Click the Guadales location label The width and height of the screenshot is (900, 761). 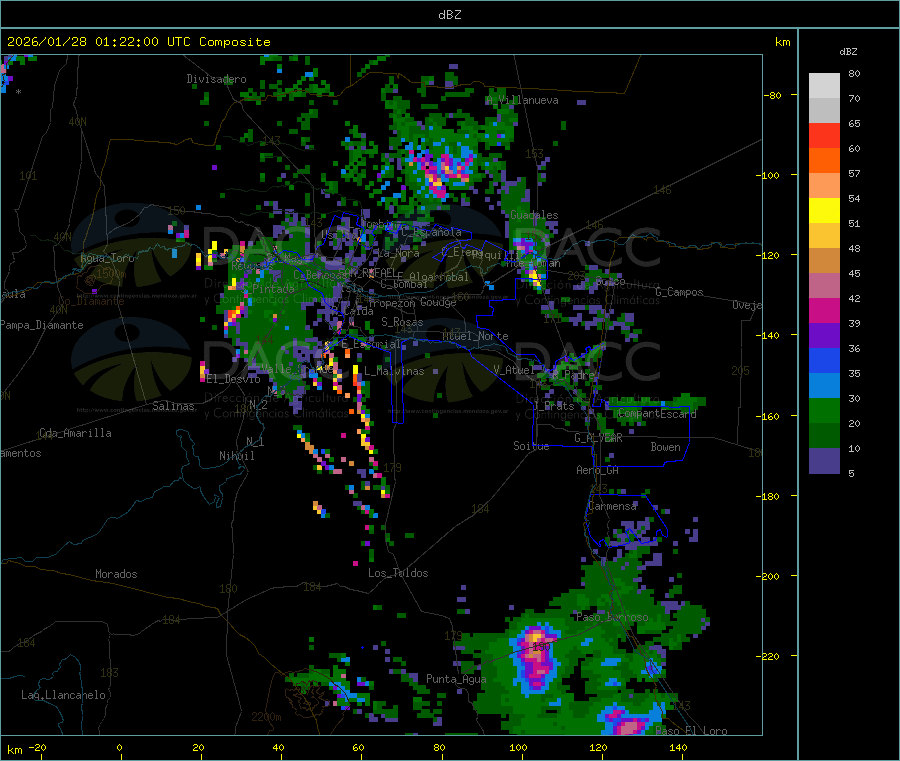[x=534, y=215]
